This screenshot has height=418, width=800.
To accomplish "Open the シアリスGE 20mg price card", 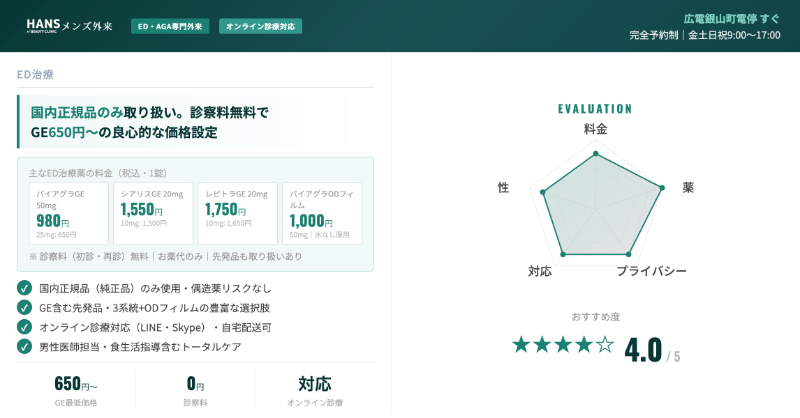I will click(152, 213).
